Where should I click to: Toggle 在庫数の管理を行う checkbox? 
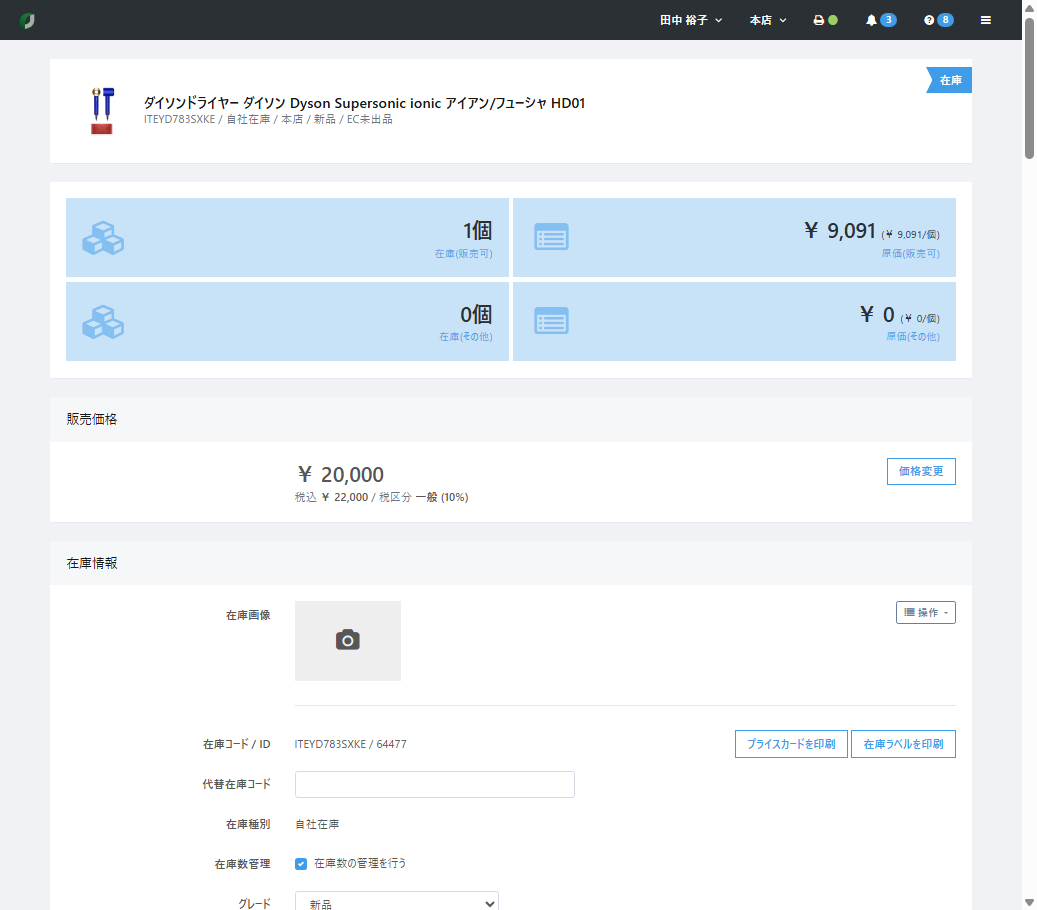[301, 864]
